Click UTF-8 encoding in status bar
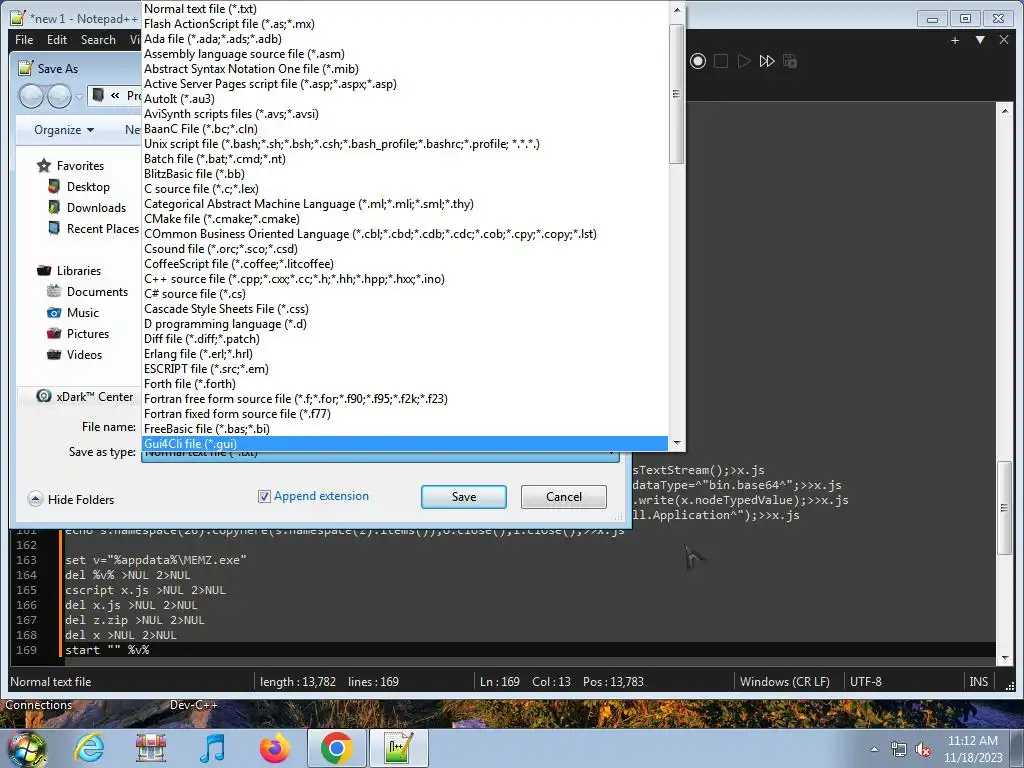The image size is (1024, 768). pos(865,682)
